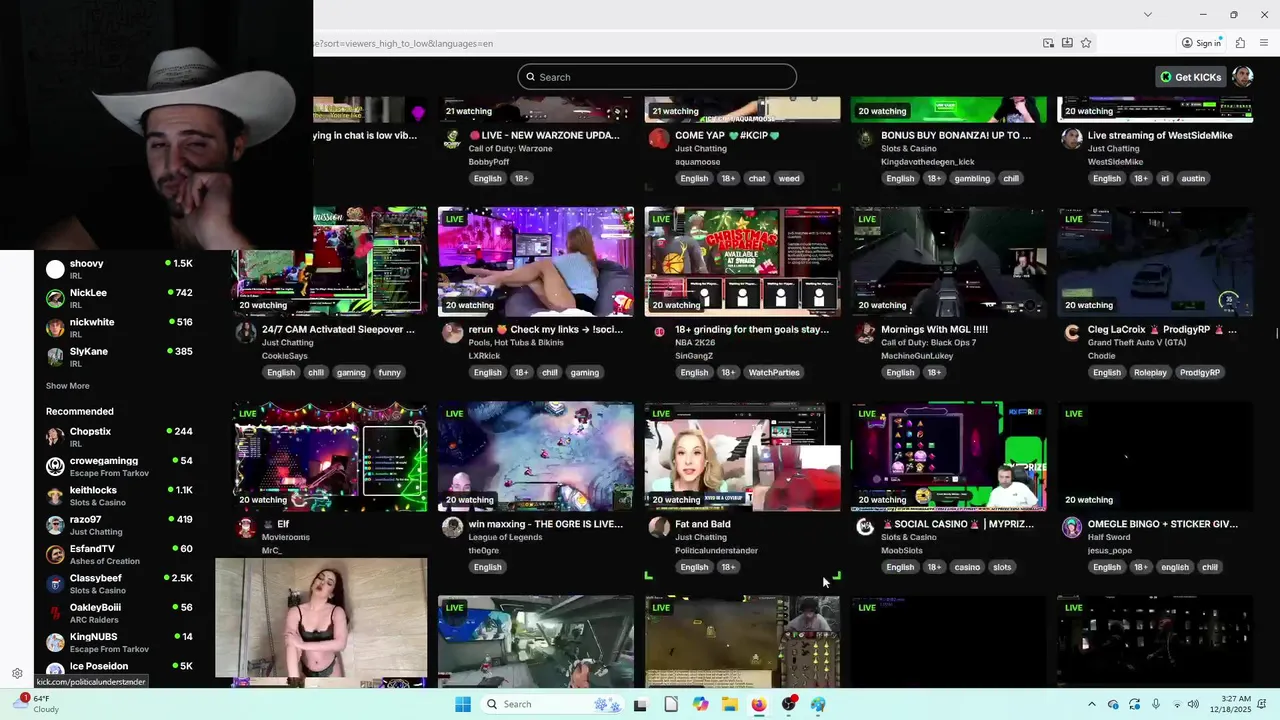
Task: Open the Call of Duty: Warzone category link
Action: click(x=510, y=149)
